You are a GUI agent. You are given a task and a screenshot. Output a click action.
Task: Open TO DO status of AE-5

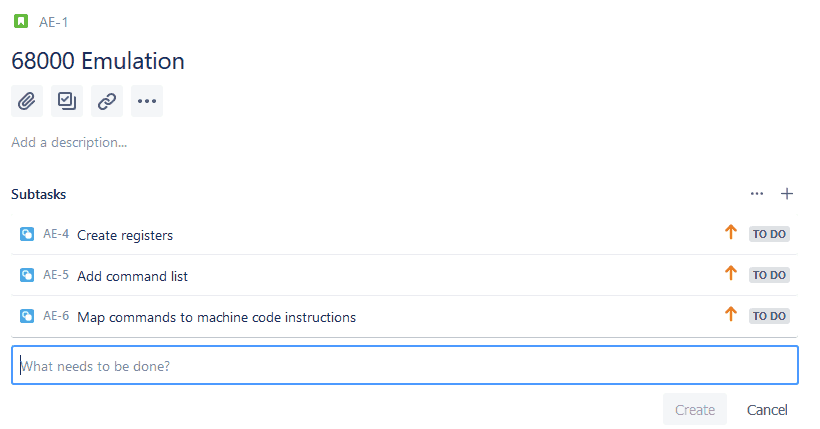tap(769, 275)
